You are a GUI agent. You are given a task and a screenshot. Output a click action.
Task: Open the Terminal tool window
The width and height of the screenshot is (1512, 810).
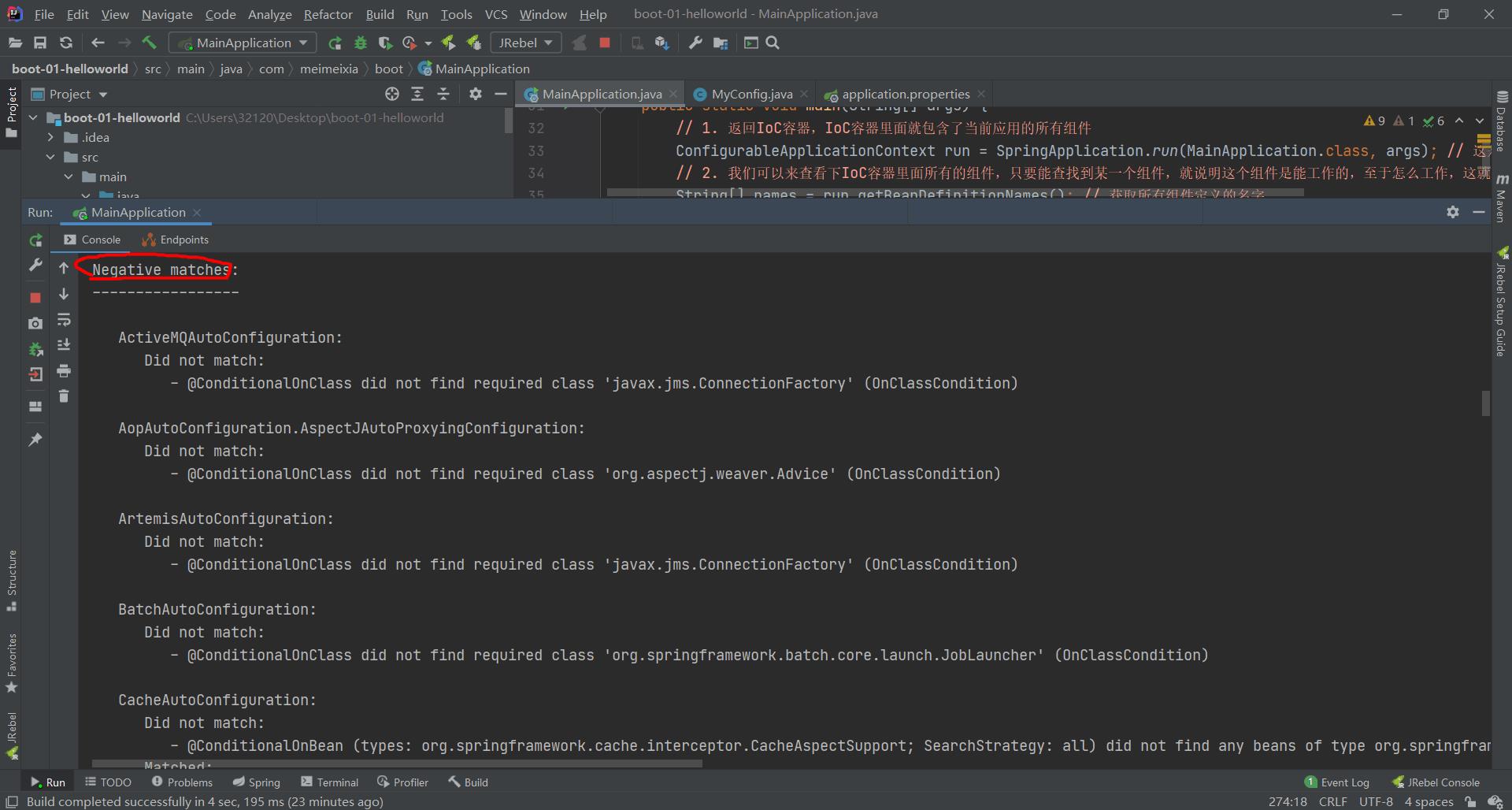(x=329, y=782)
